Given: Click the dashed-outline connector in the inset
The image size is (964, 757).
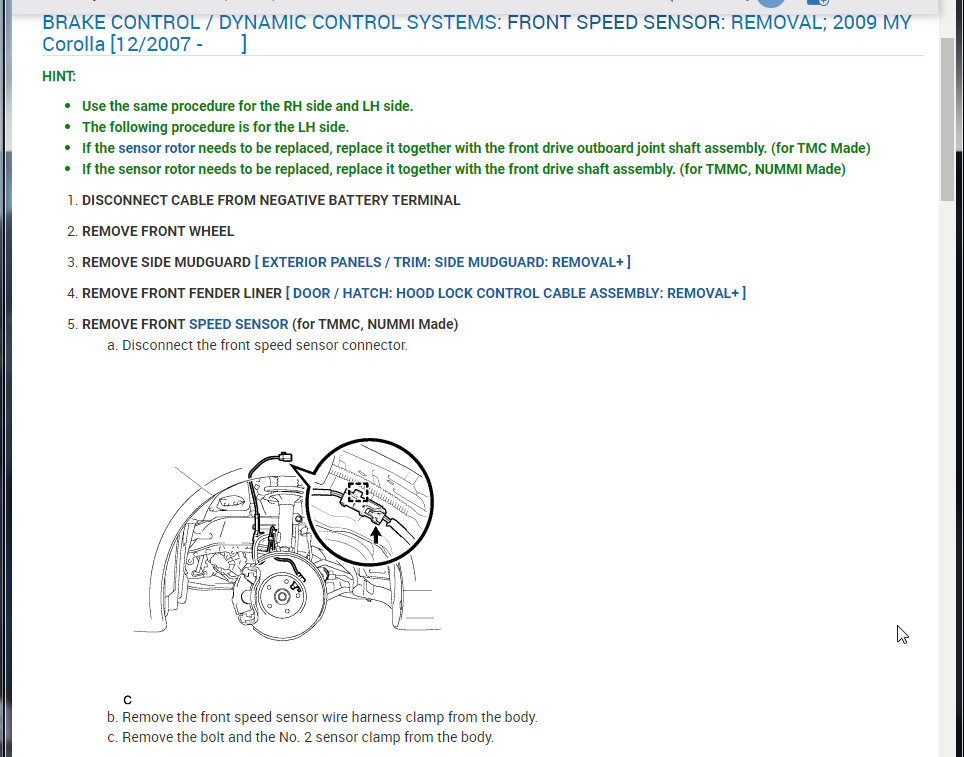Looking at the screenshot, I should (x=358, y=492).
